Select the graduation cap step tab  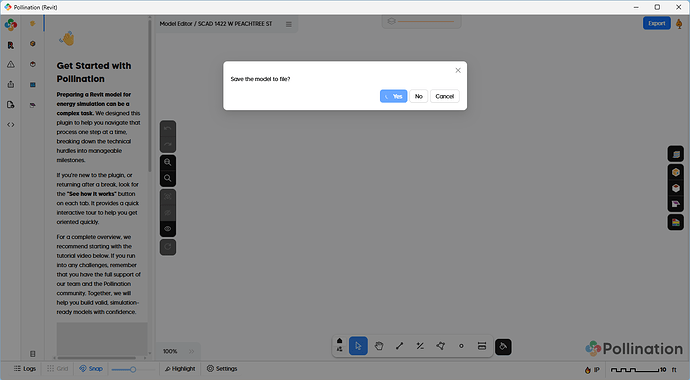click(x=33, y=105)
